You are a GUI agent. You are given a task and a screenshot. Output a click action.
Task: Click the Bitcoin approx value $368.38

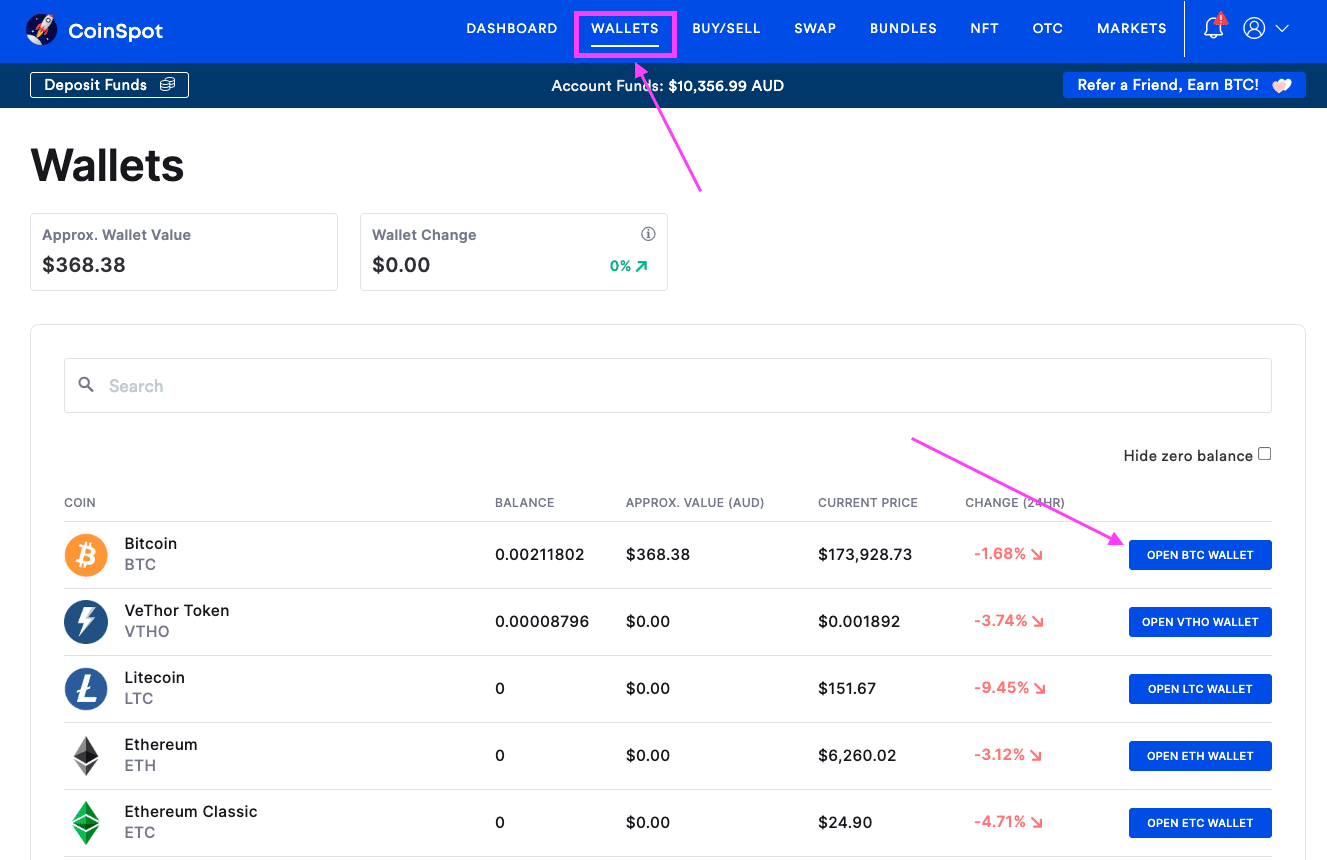pos(658,554)
